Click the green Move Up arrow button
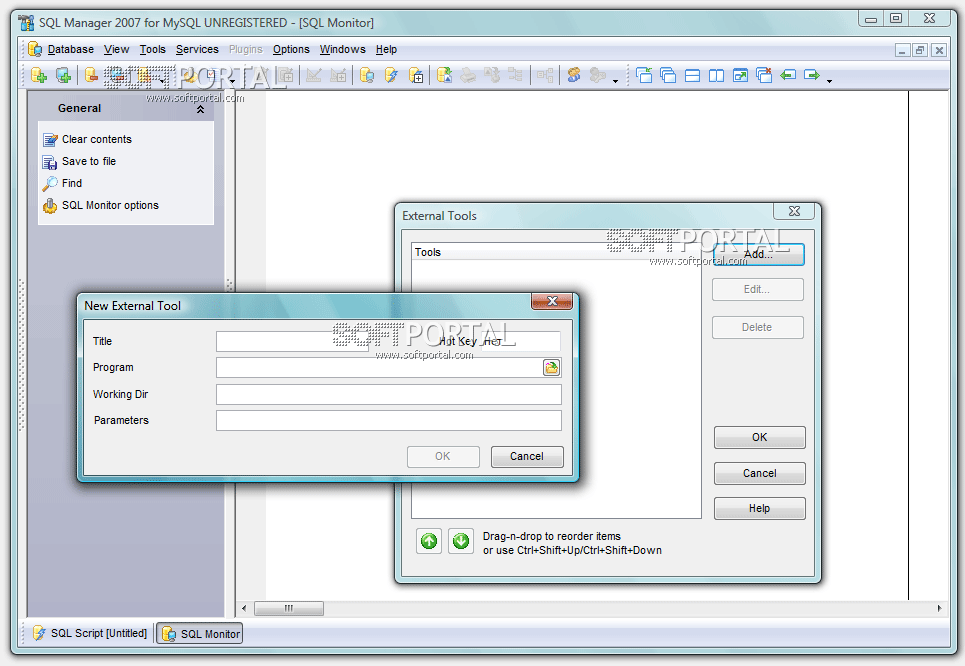The width and height of the screenshot is (965, 666). [x=429, y=541]
